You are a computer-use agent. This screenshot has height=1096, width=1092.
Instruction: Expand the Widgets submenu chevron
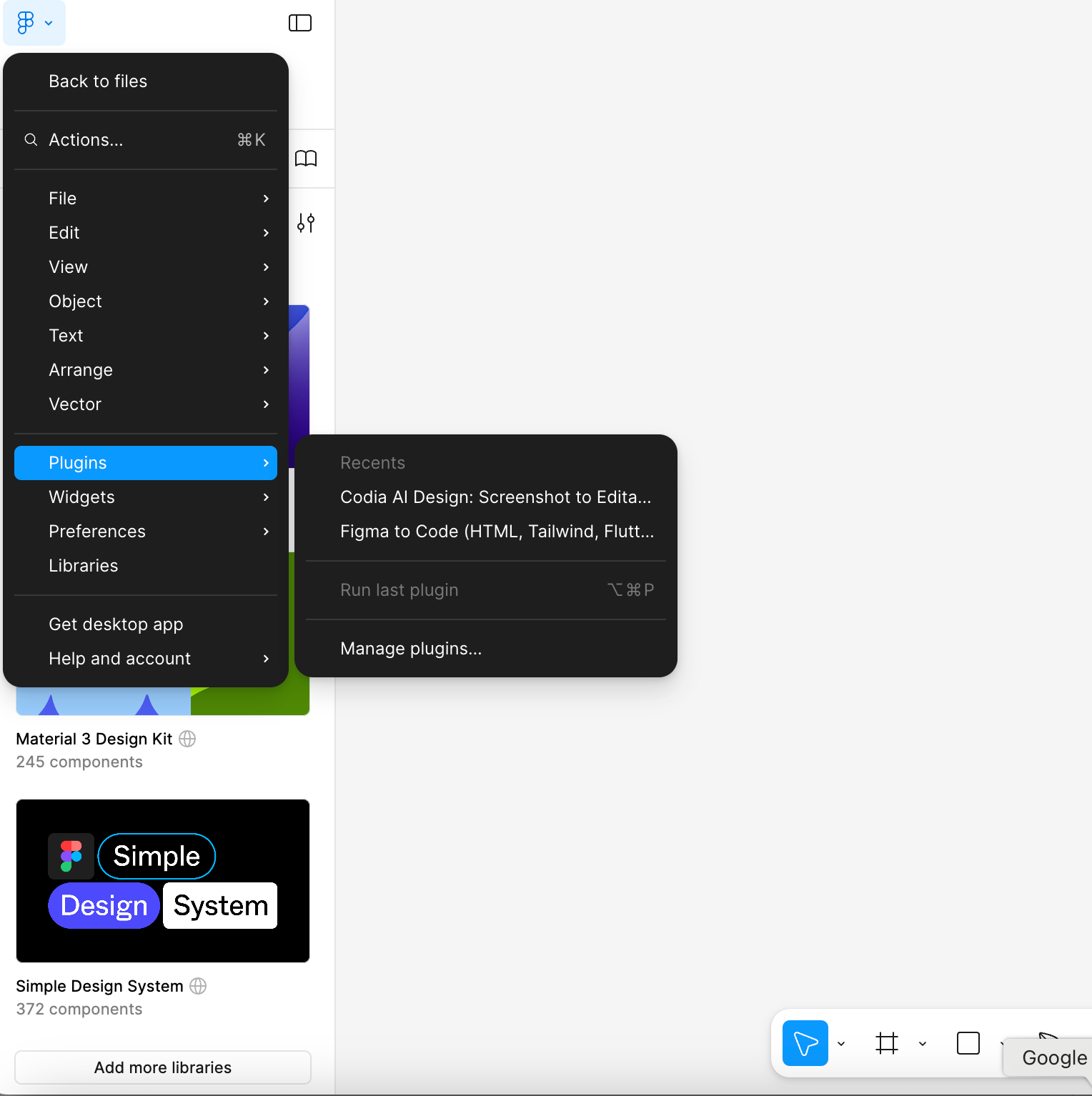(266, 497)
